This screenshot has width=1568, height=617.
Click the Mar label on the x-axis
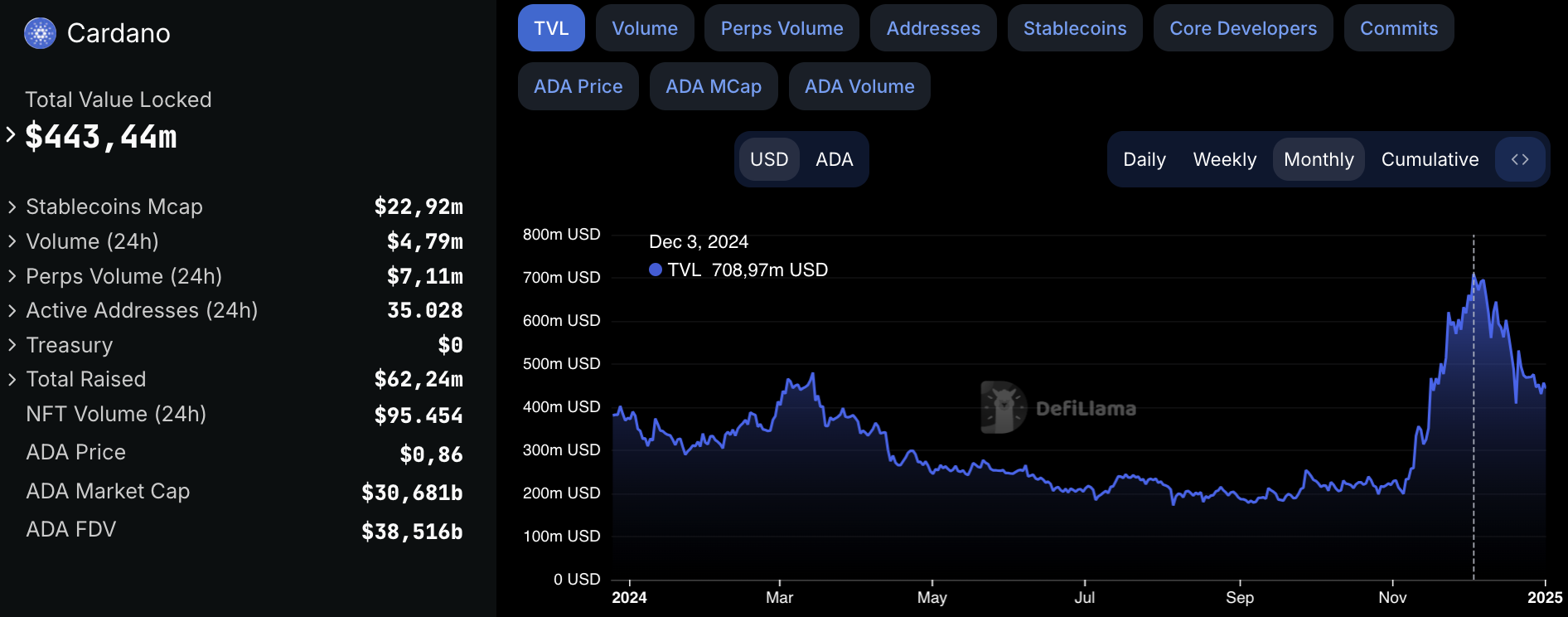click(x=779, y=597)
